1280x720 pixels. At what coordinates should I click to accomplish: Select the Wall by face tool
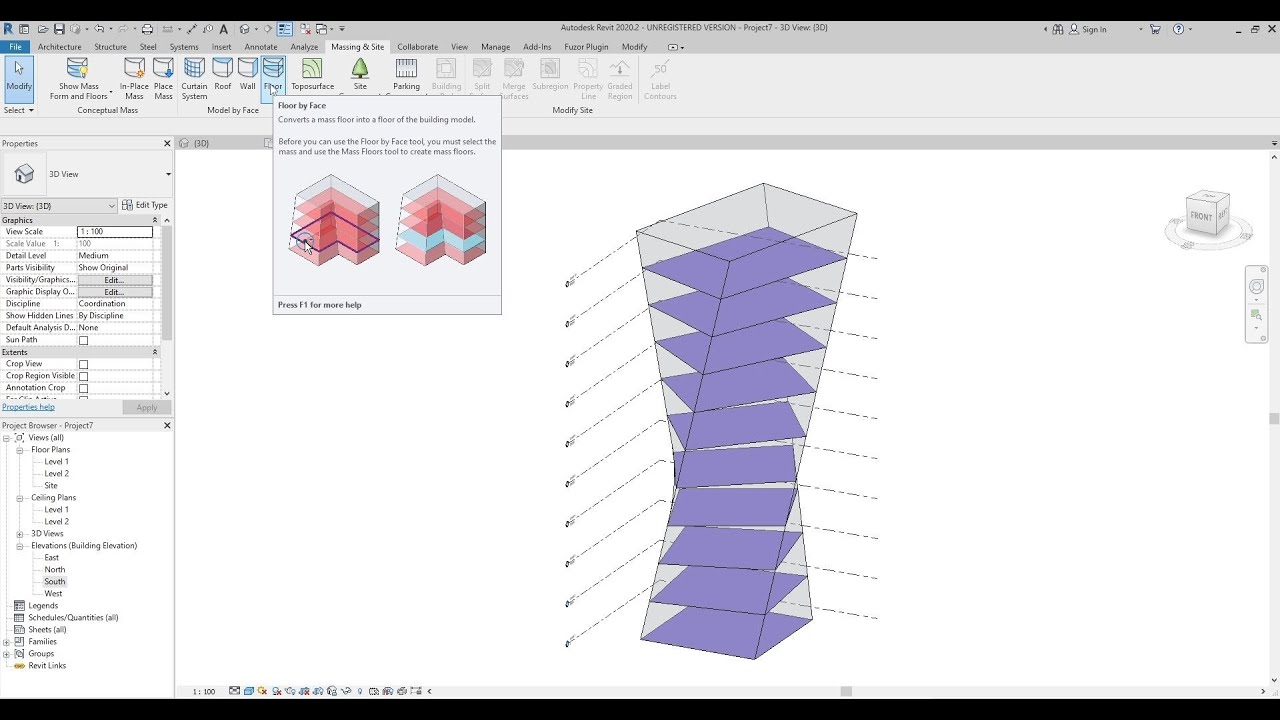coord(247,75)
